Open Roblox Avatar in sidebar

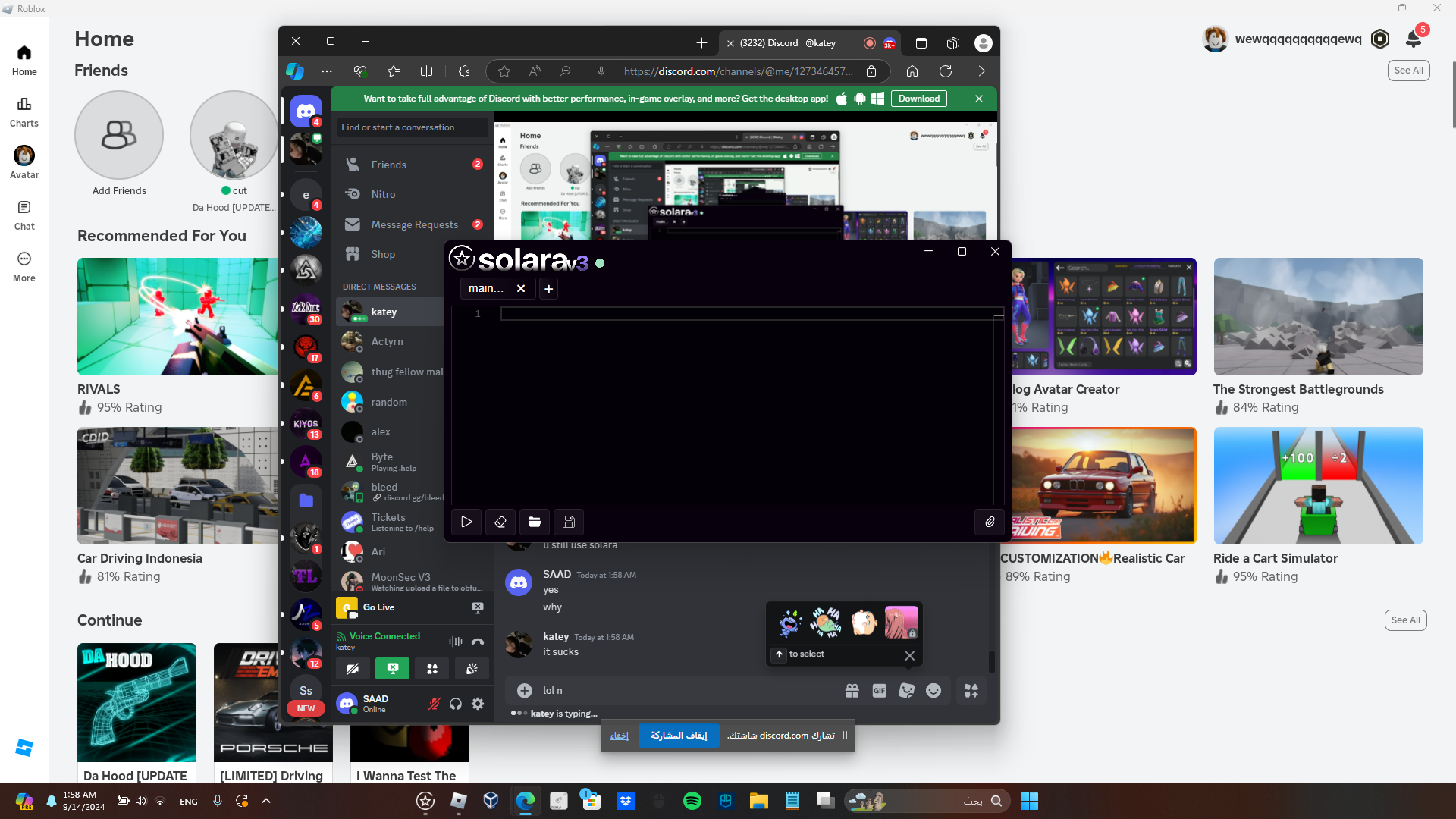click(24, 162)
